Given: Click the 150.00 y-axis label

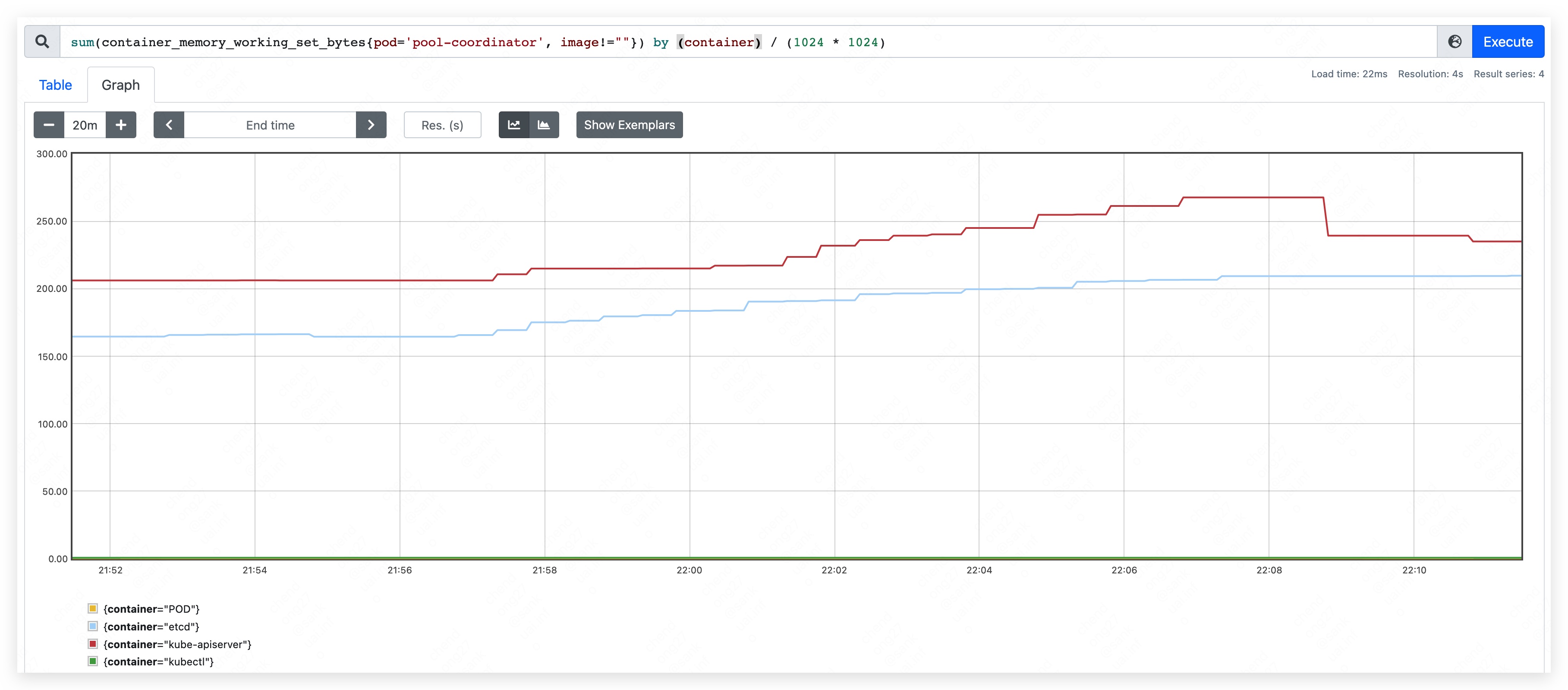Looking at the screenshot, I should pyautogui.click(x=52, y=357).
